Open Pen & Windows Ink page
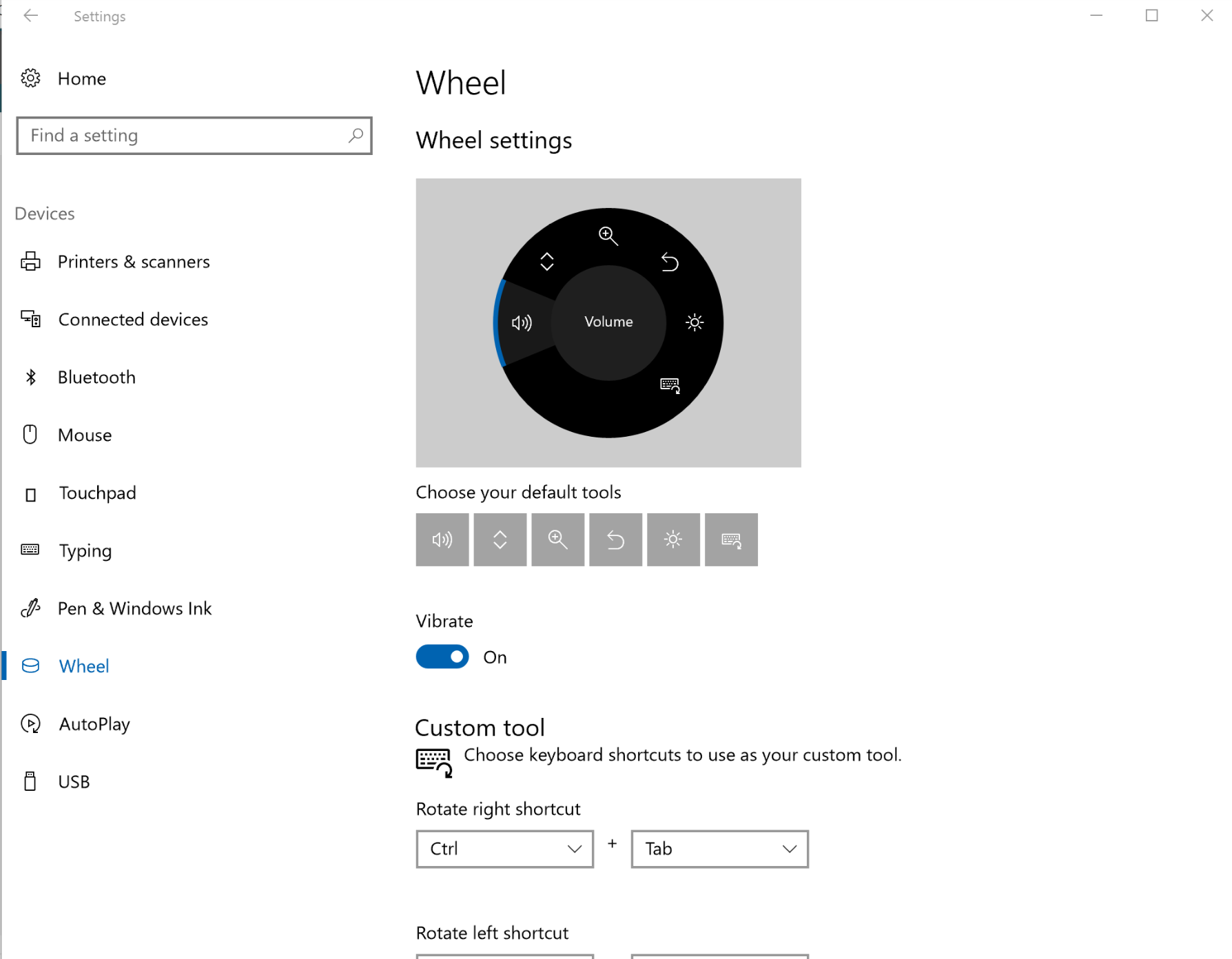 click(x=134, y=608)
